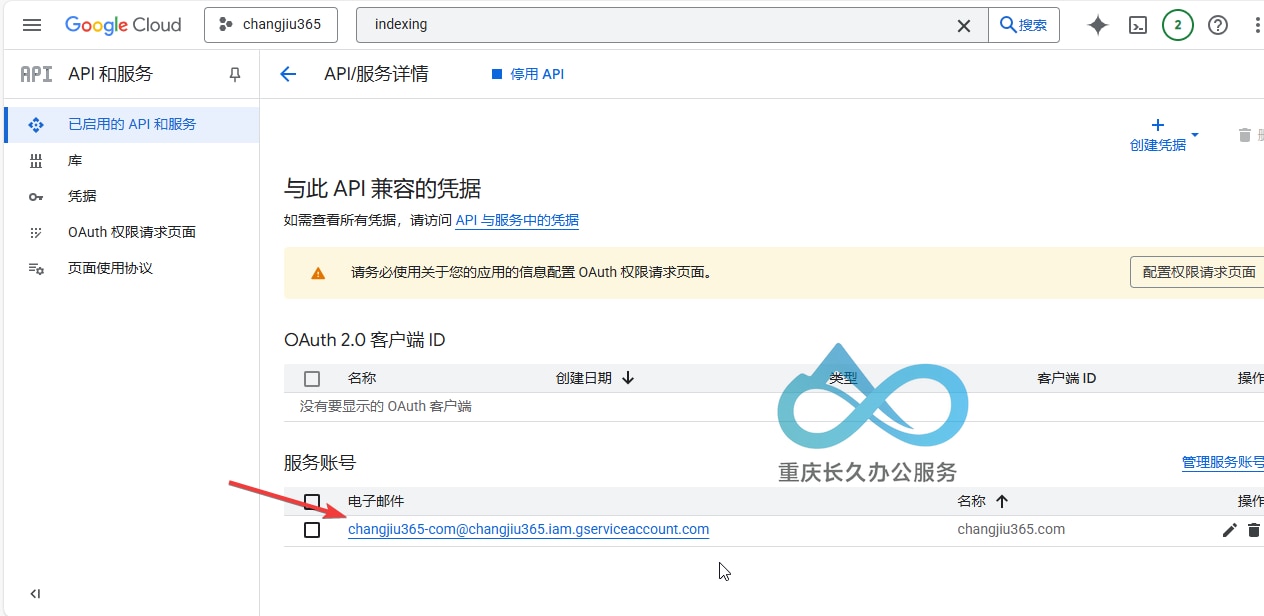The image size is (1264, 616).
Task: Select 已启用的 API 和服务 menu item
Action: click(131, 125)
